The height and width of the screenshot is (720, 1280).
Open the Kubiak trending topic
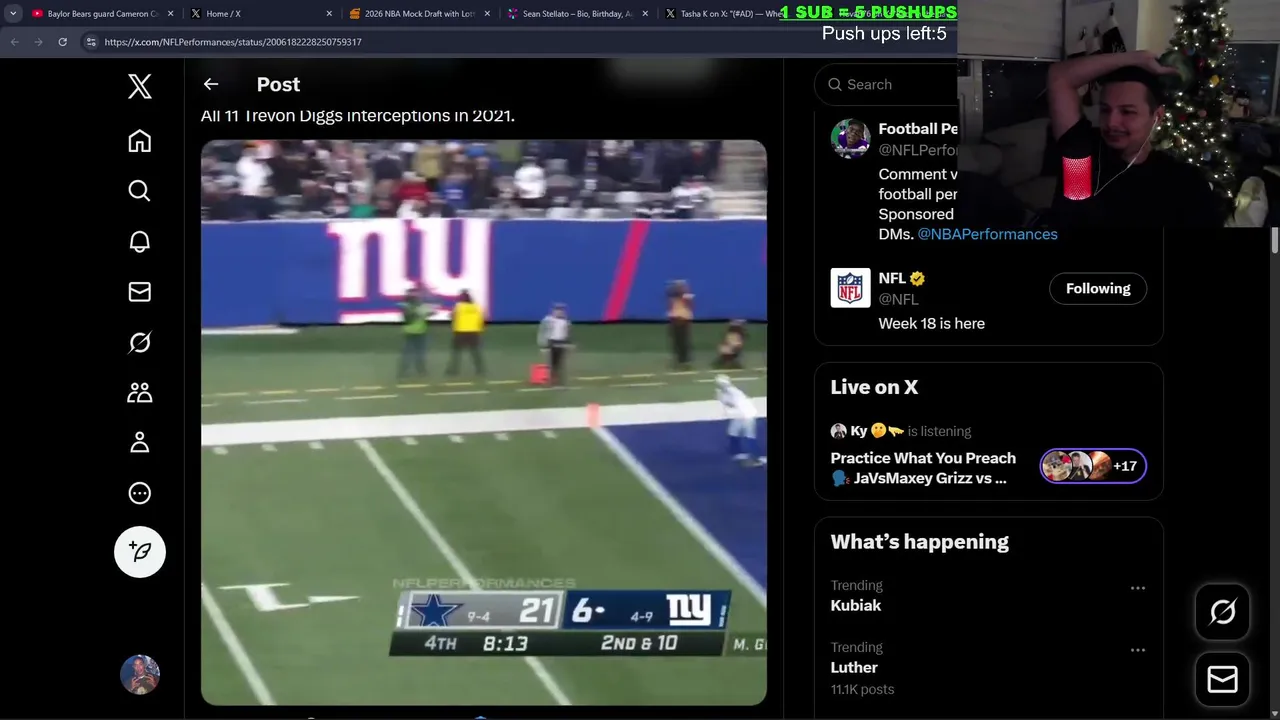855,605
